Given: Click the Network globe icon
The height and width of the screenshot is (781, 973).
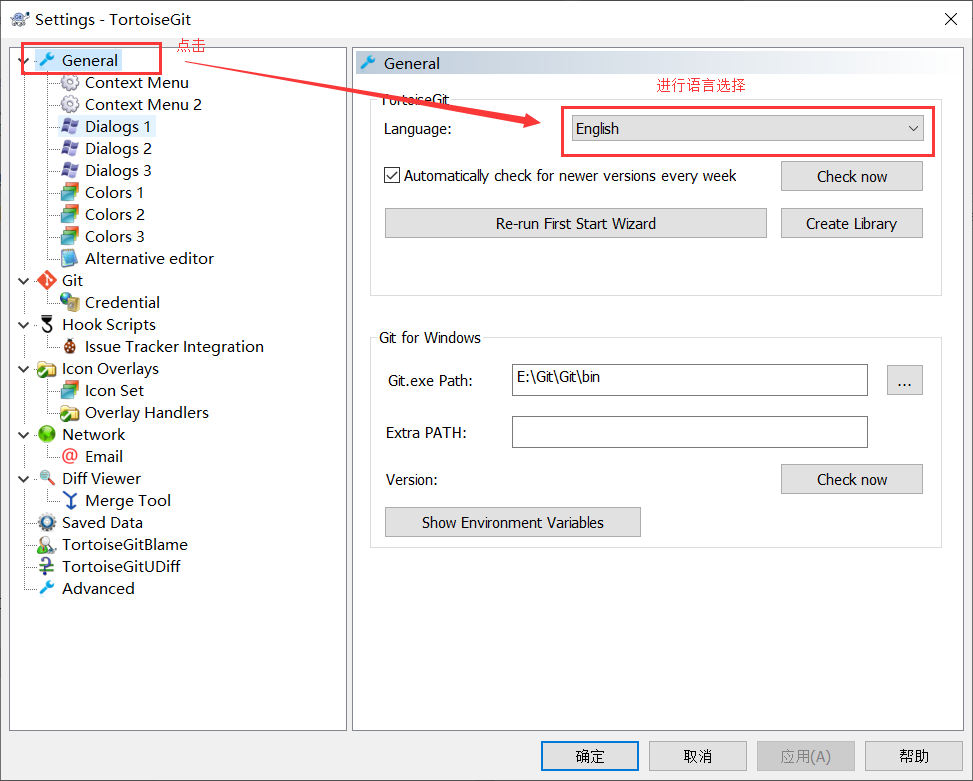Looking at the screenshot, I should (47, 434).
